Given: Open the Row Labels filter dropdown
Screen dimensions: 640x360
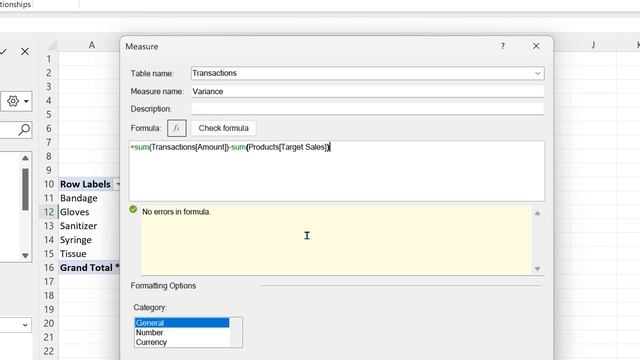Looking at the screenshot, I should click(x=118, y=184).
